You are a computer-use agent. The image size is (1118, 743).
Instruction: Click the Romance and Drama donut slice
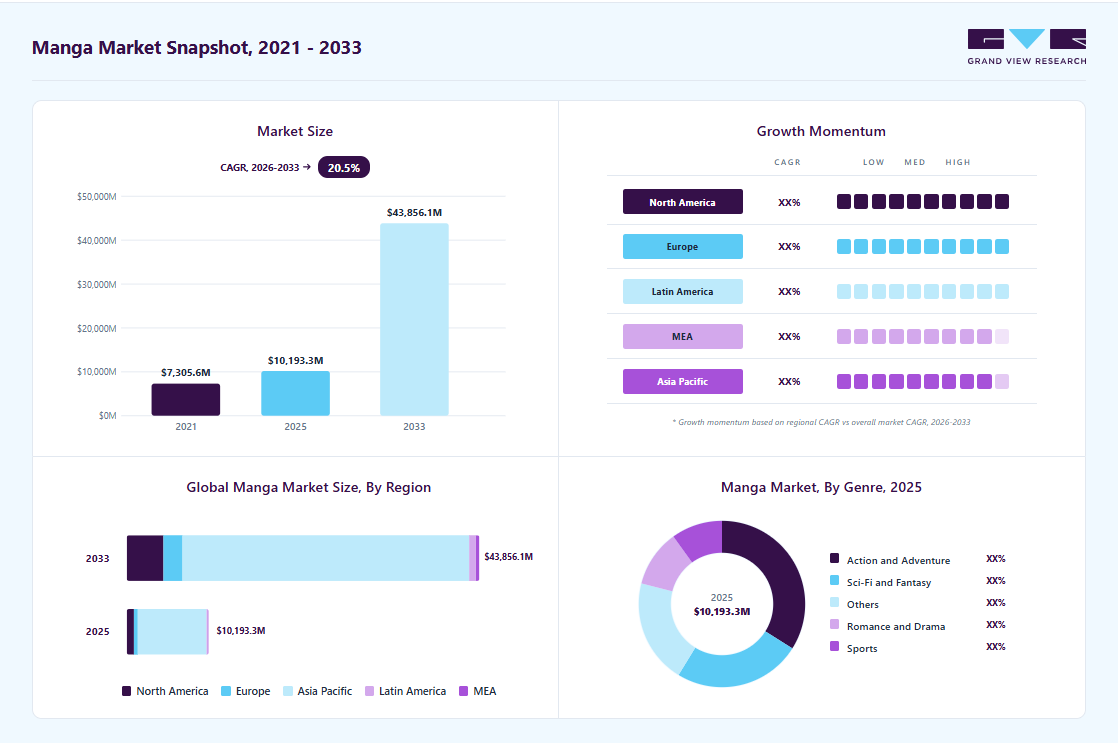tap(665, 563)
